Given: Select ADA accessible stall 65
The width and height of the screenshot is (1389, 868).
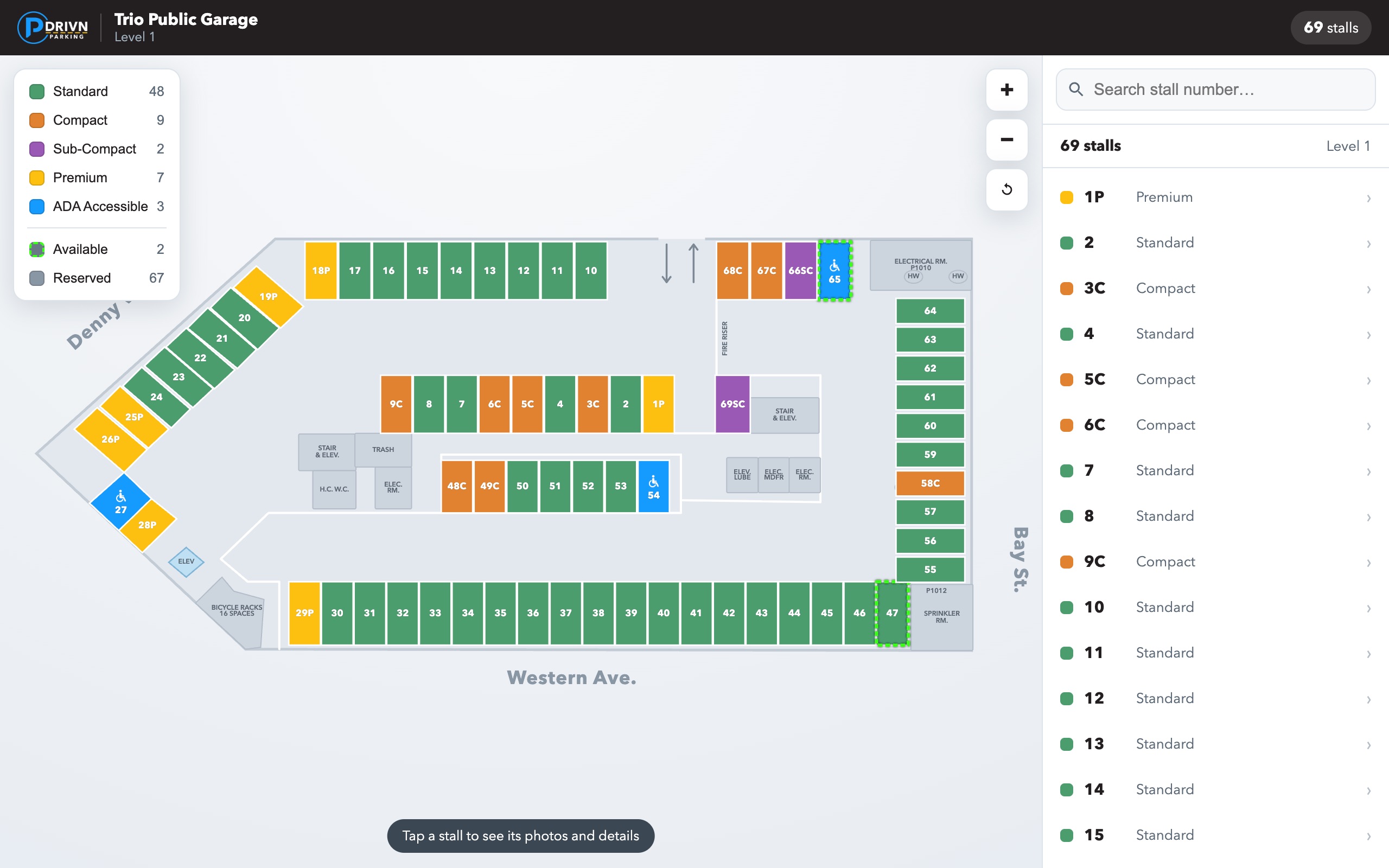Looking at the screenshot, I should [834, 270].
